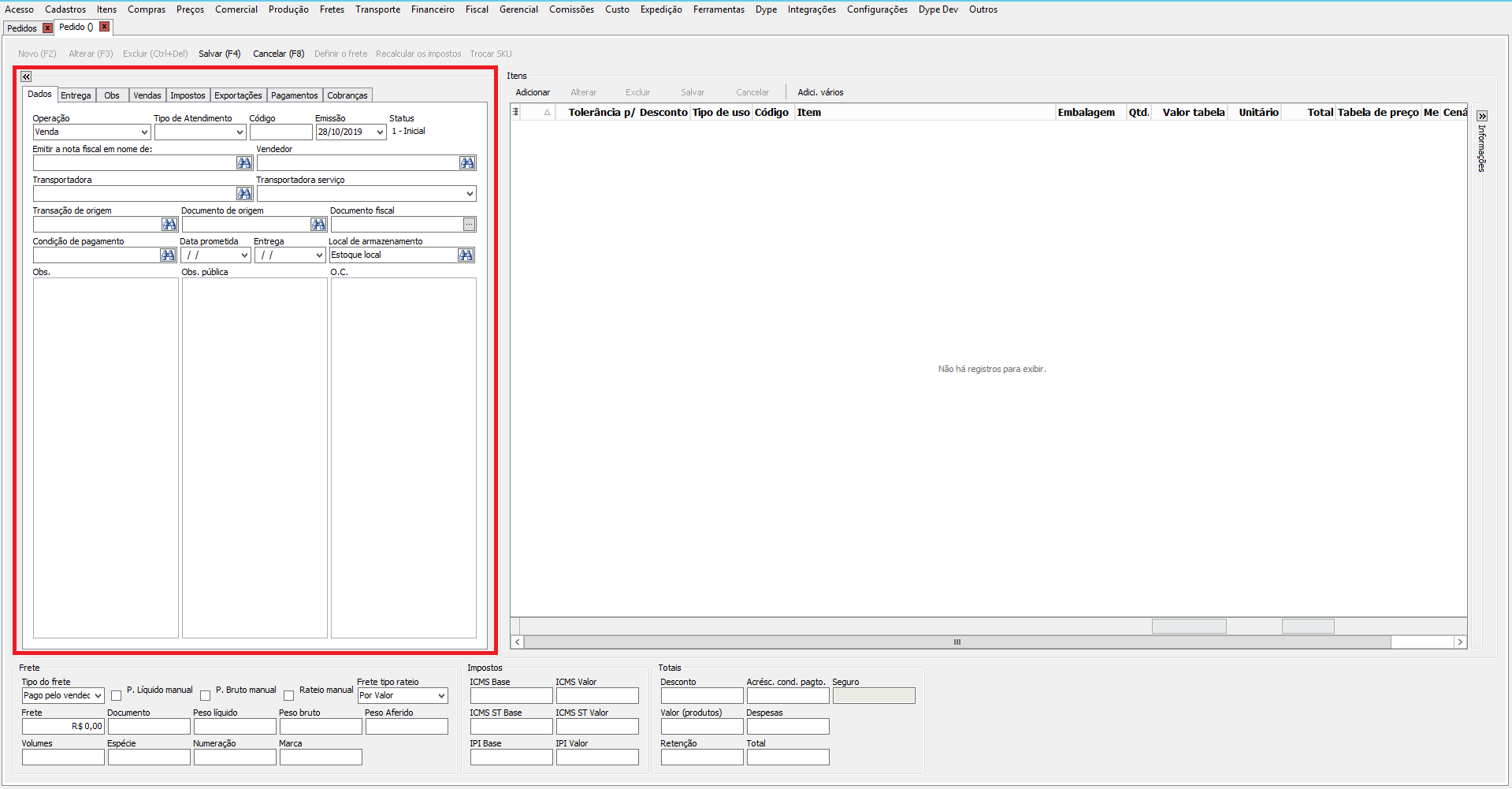This screenshot has width=1512, height=789.
Task: Click Salvar (F4) button
Action: click(220, 54)
